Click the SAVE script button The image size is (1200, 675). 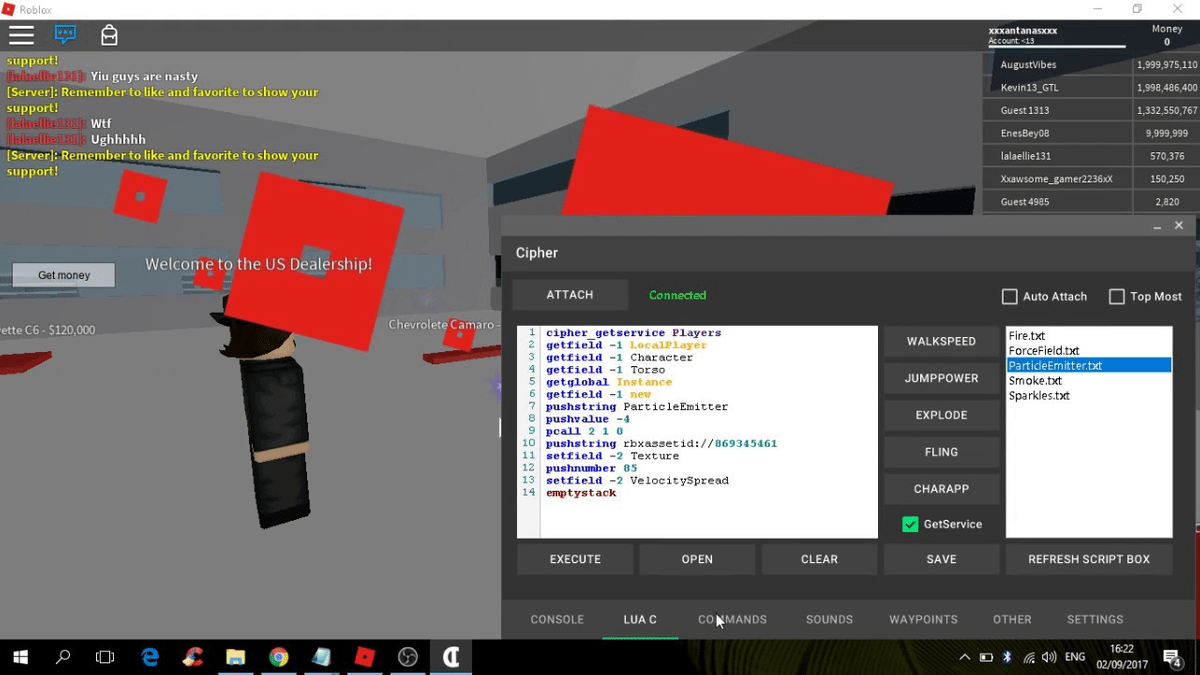(941, 559)
